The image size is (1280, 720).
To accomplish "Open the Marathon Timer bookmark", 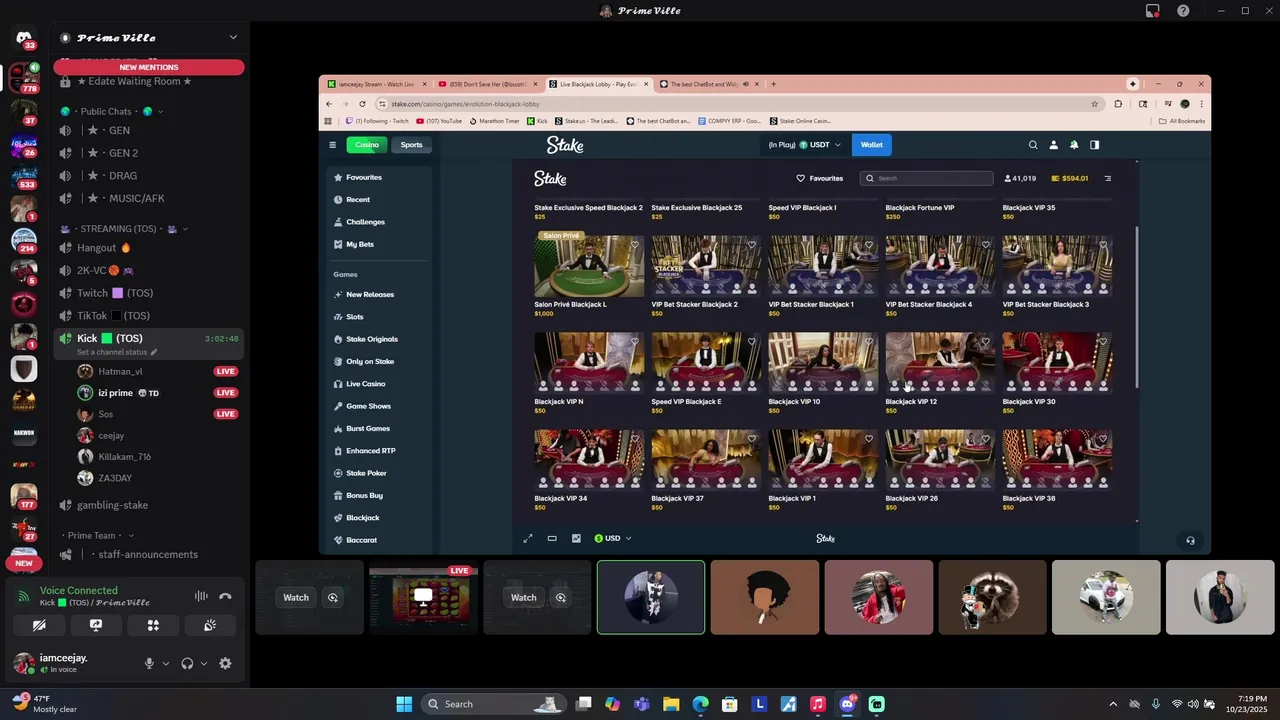I will click(494, 121).
